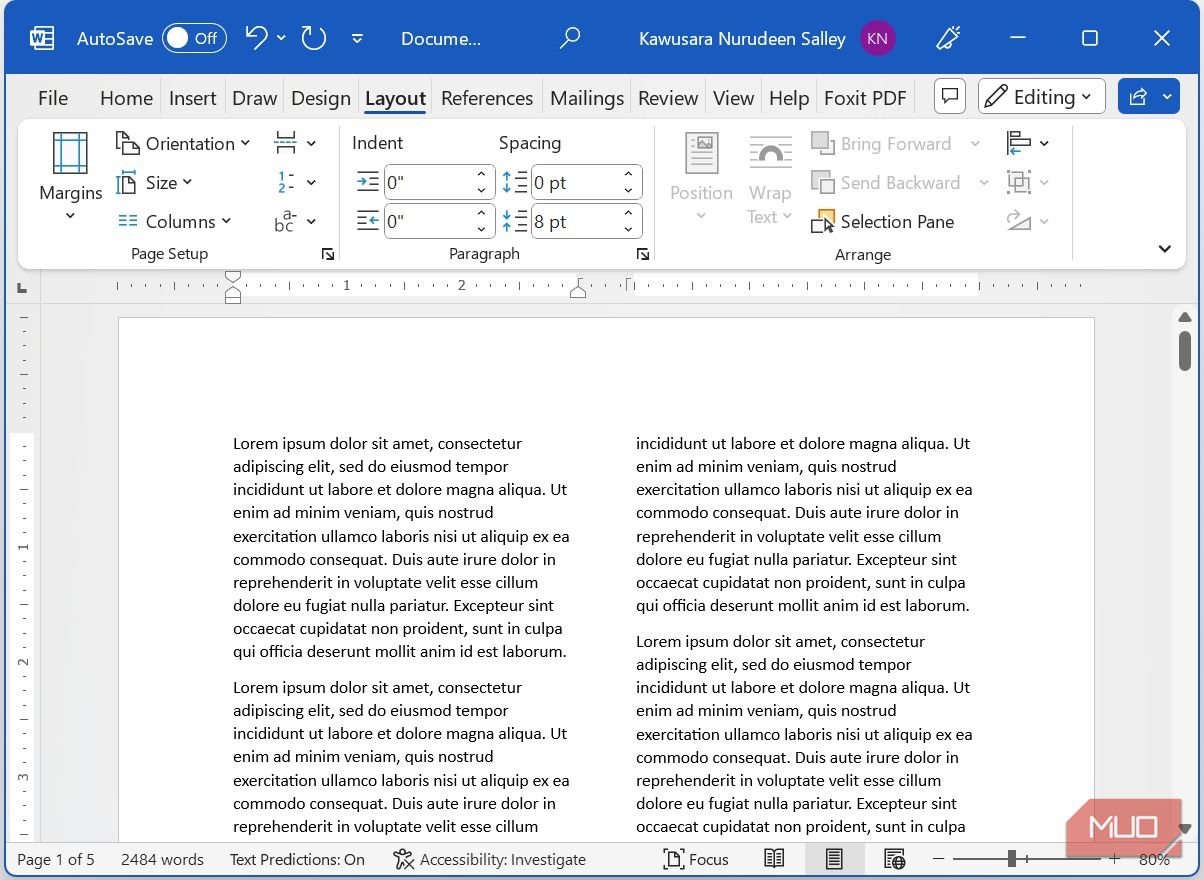Image resolution: width=1204 pixels, height=880 pixels.
Task: Increase Spacing After using the up stepper
Action: tap(627, 213)
